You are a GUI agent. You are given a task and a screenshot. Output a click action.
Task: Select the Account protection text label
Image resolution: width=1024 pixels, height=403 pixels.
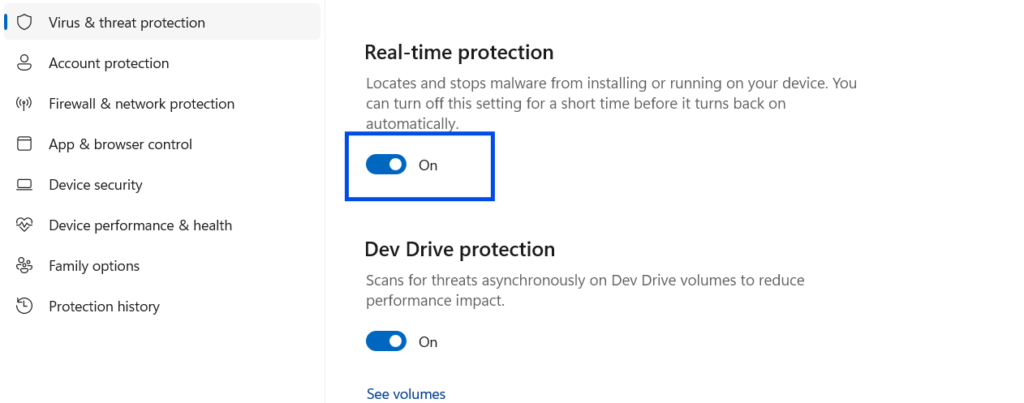108,63
